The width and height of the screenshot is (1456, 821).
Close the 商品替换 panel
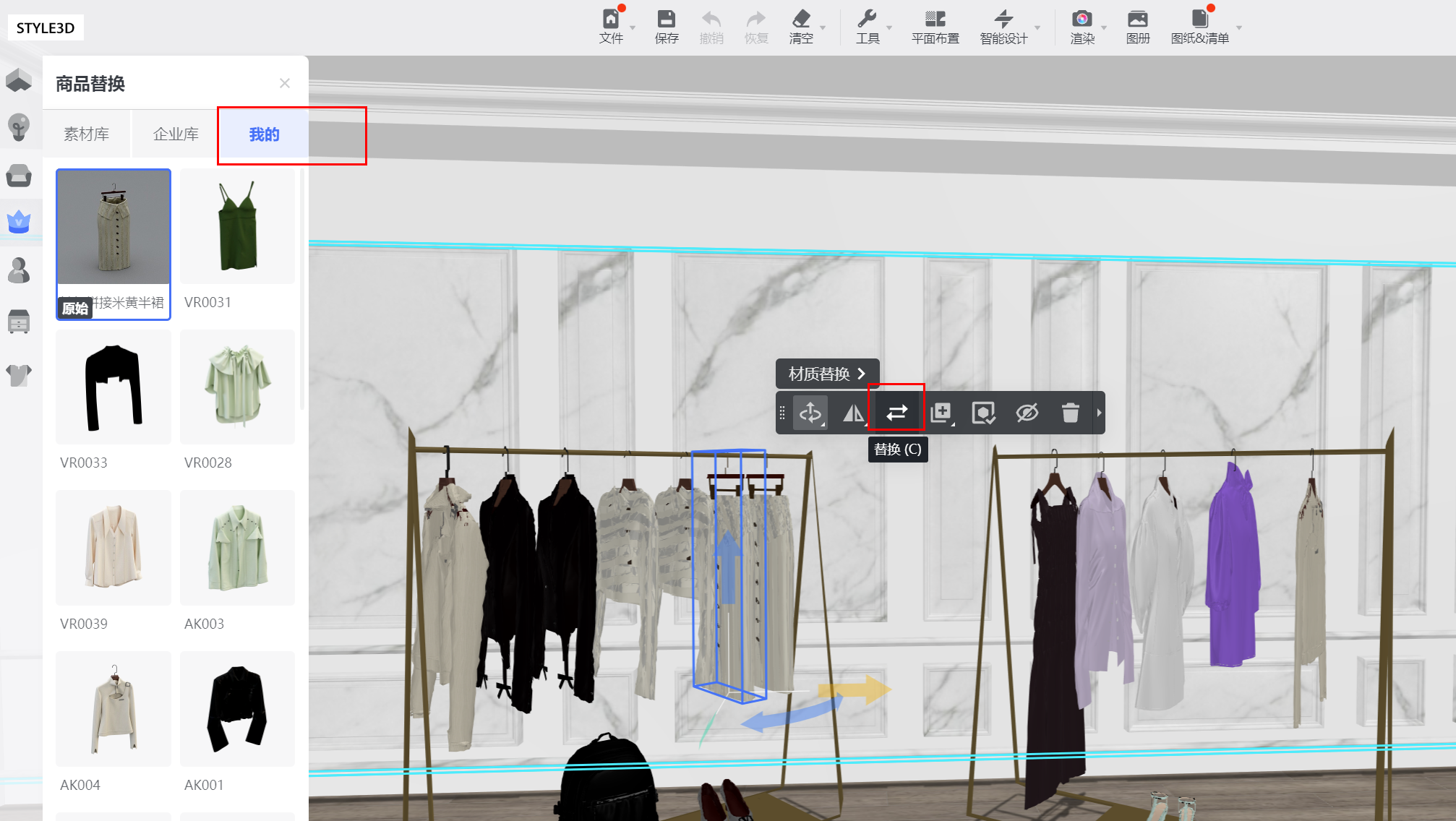285,83
